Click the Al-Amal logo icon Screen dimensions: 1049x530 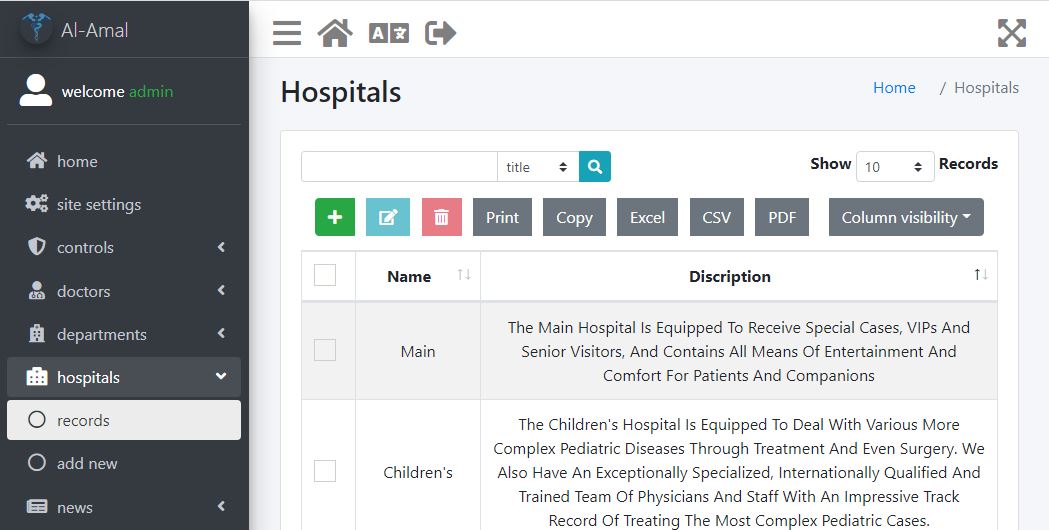pos(36,29)
